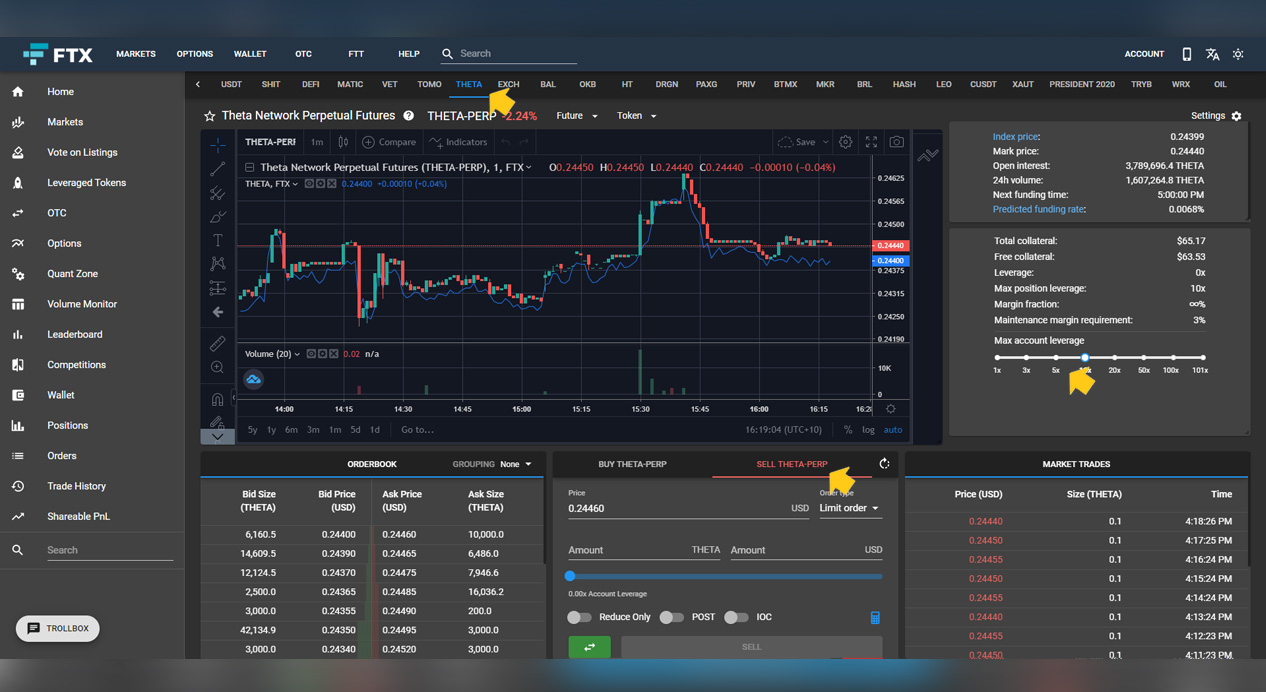Hide the THETA, FTX compare series via its eye icon
Screen dimensions: 1266x692
[x=310, y=184]
